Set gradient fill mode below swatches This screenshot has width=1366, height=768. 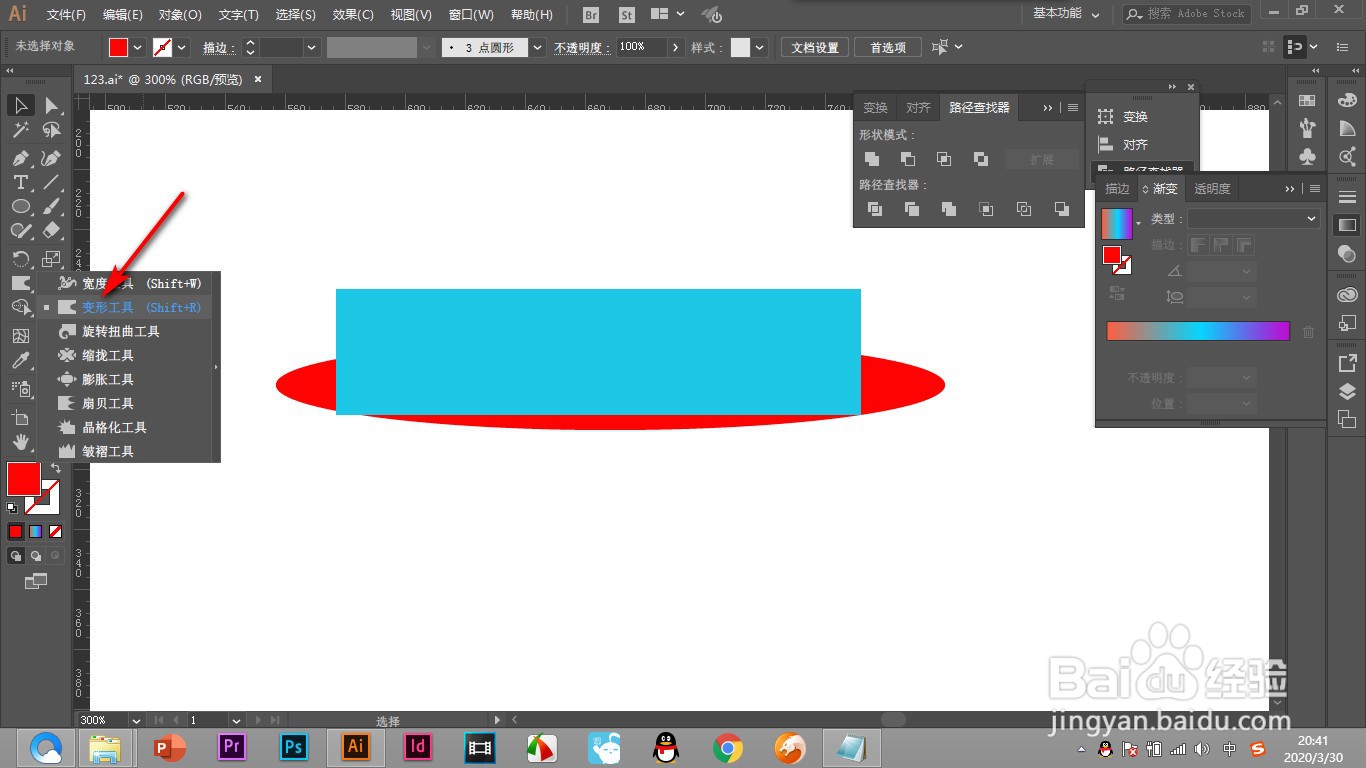(36, 531)
